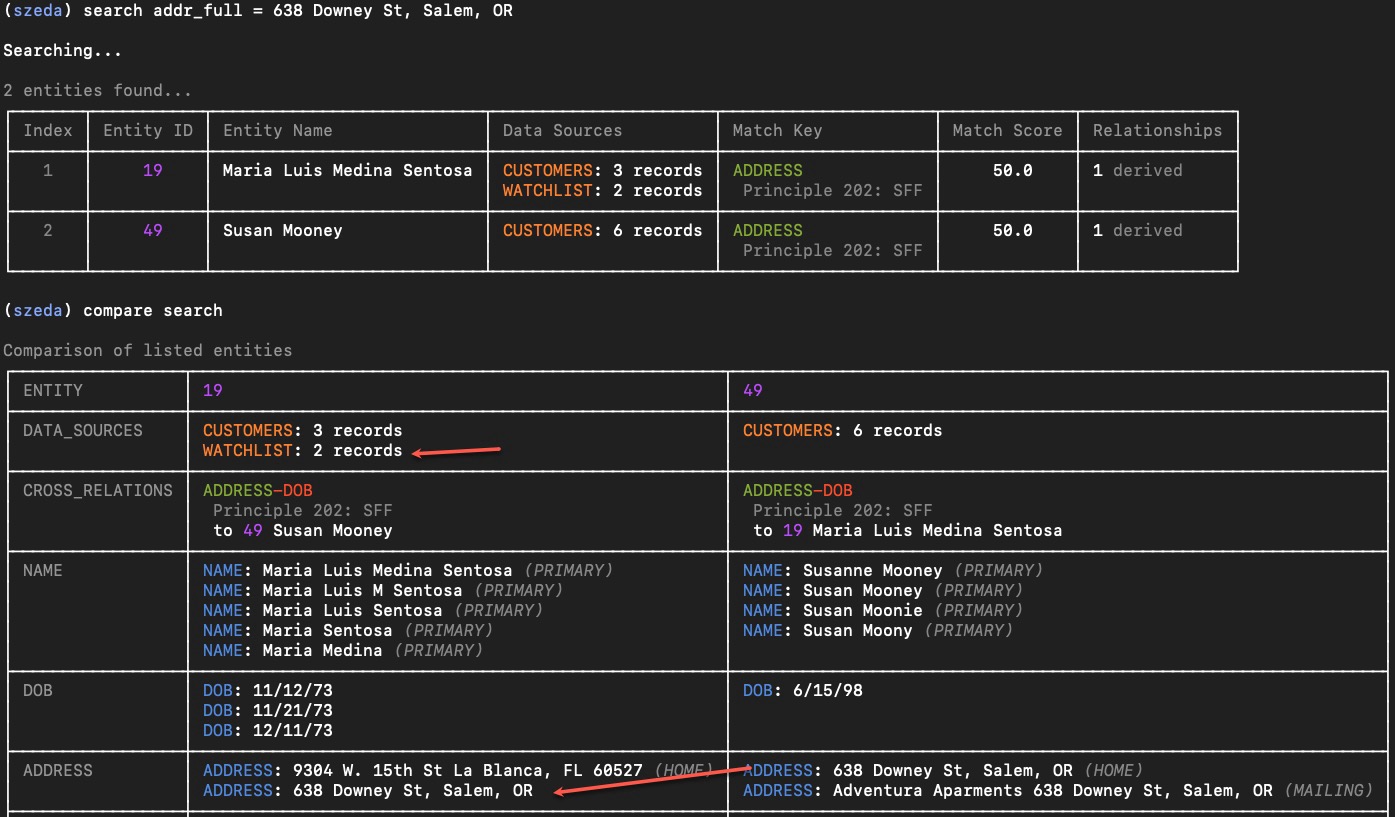This screenshot has height=817, width=1395.
Task: Click the Entity Name column header
Action: point(277,130)
